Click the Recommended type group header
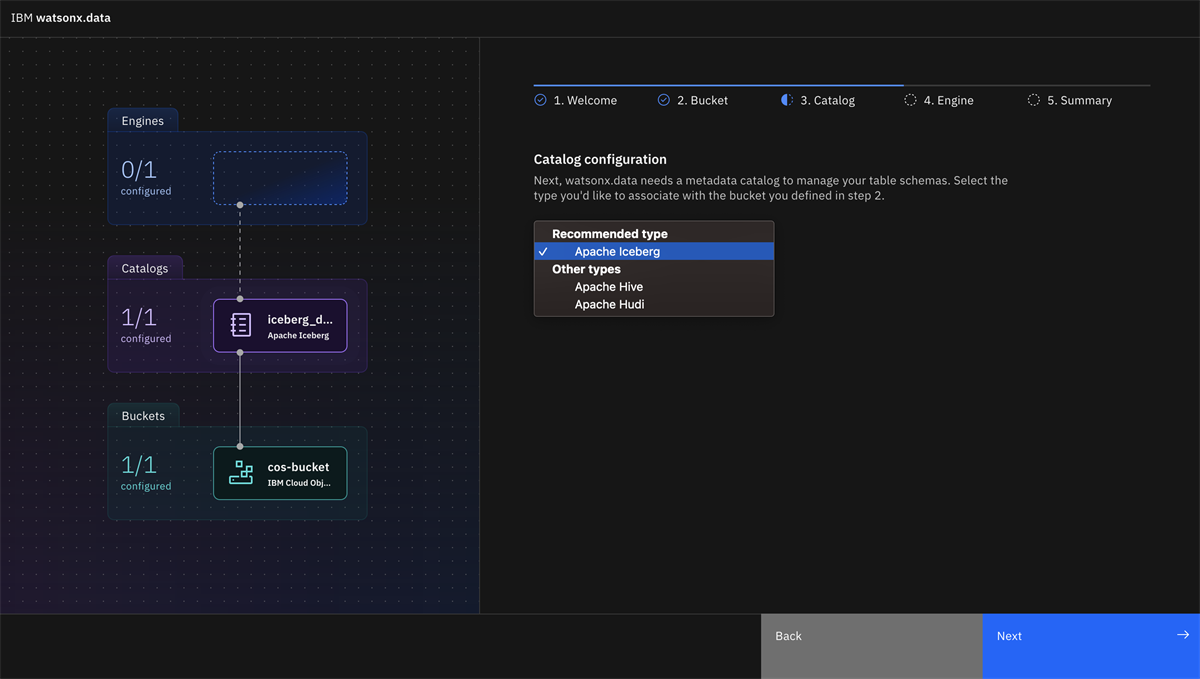Viewport: 1200px width, 679px height. [x=610, y=234]
